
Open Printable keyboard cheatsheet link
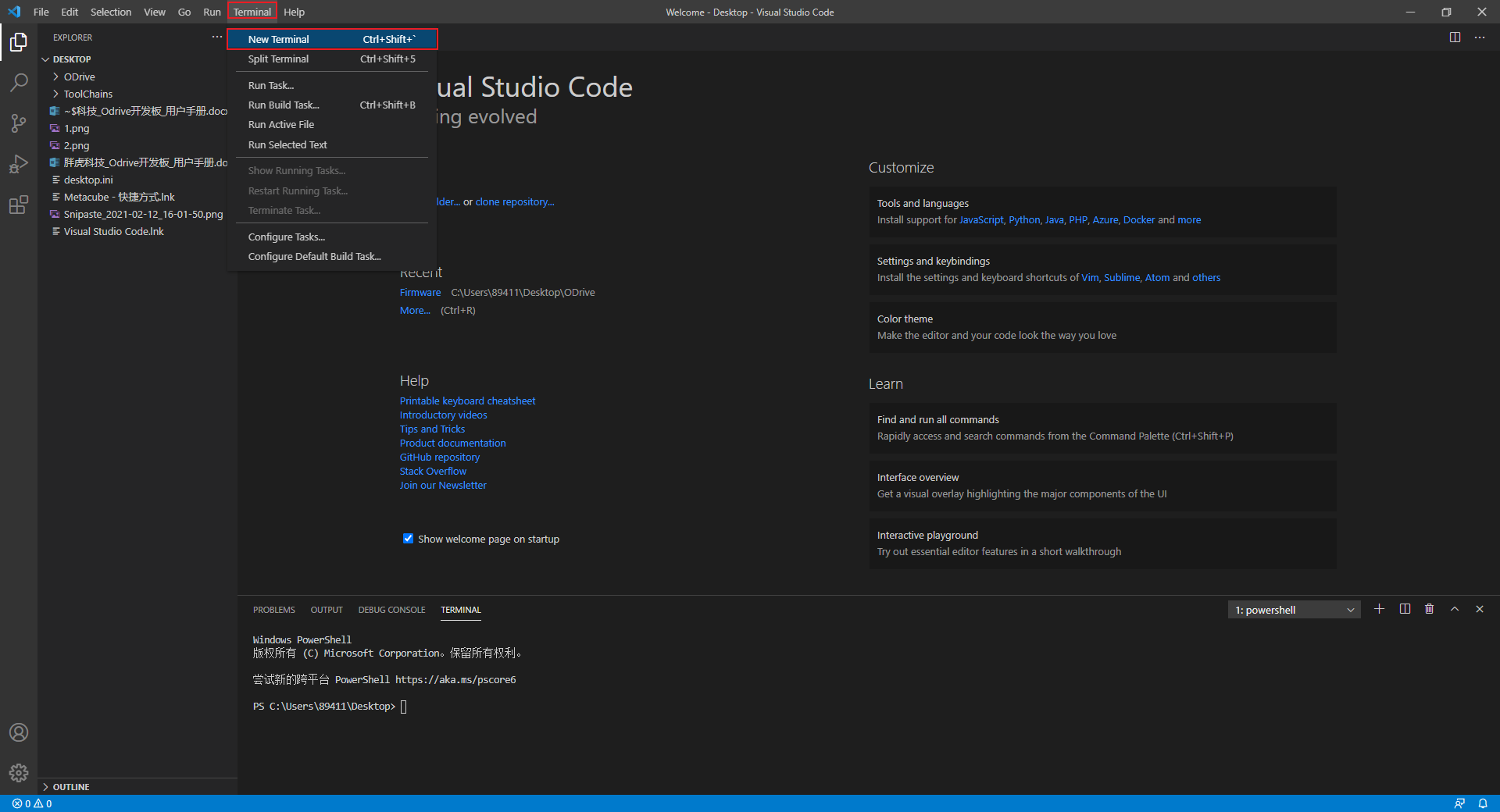467,401
